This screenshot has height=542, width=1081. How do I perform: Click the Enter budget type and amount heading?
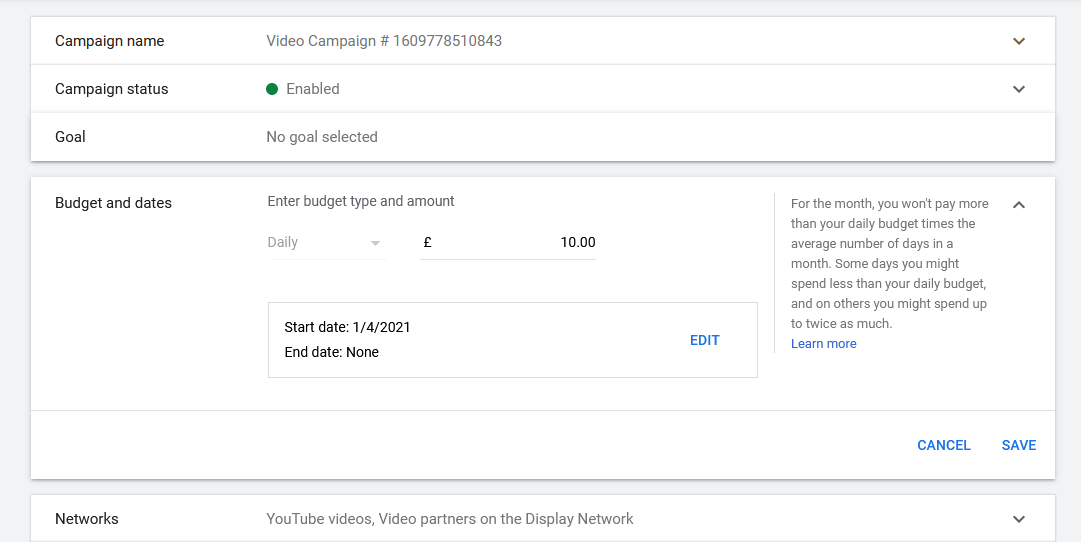click(x=361, y=201)
